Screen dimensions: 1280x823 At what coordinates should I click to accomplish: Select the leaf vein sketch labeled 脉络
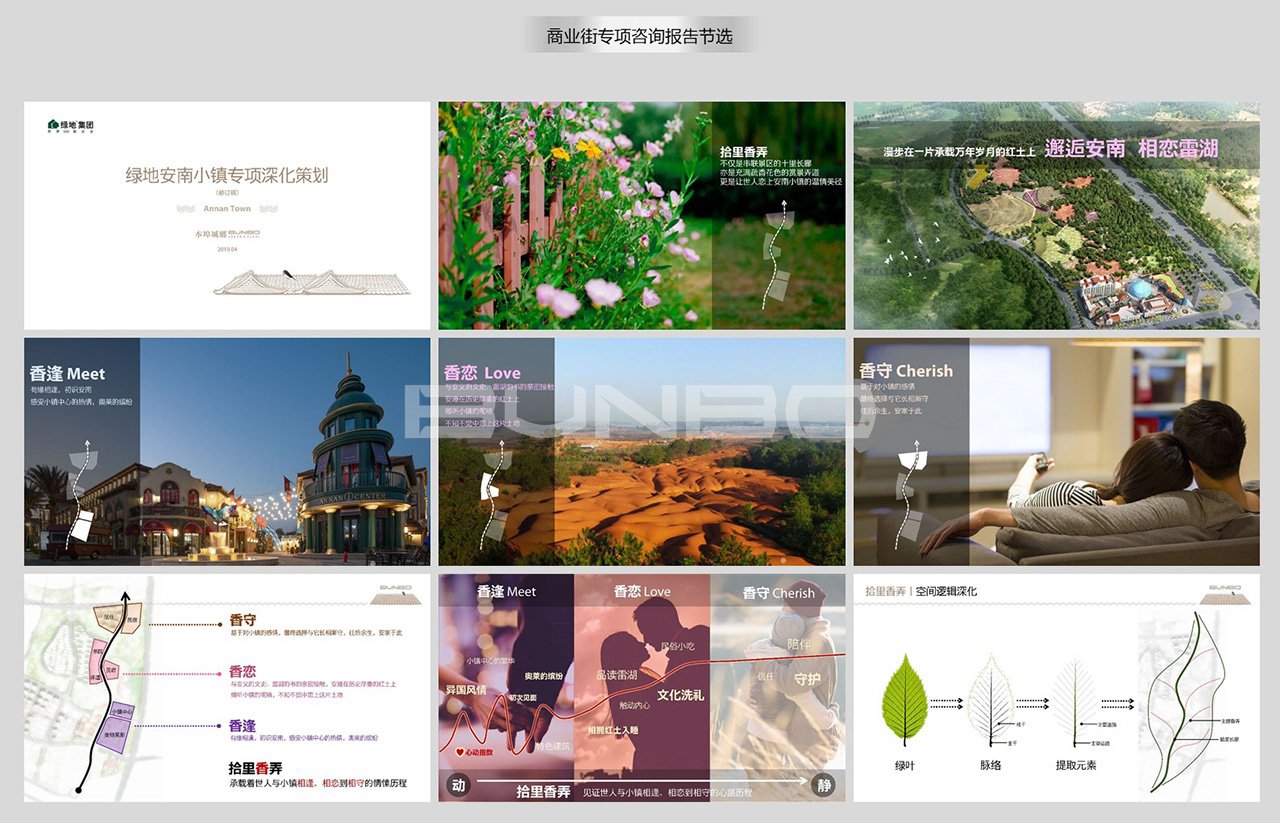[990, 699]
